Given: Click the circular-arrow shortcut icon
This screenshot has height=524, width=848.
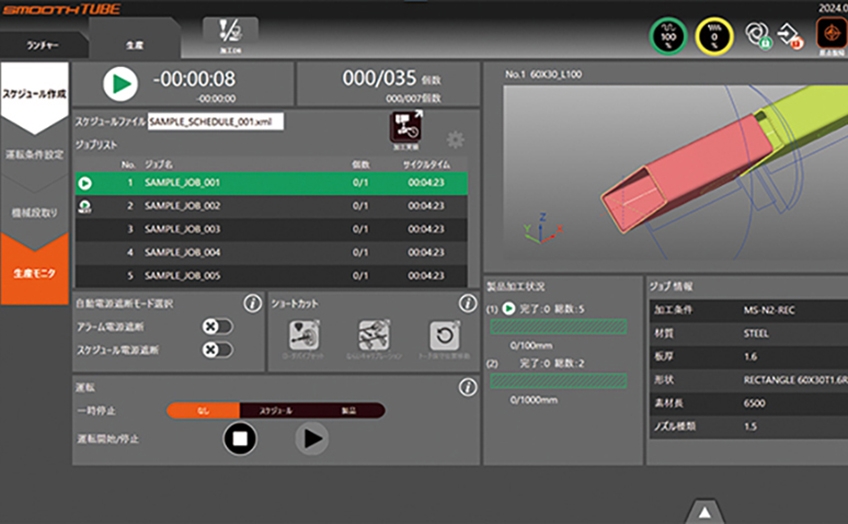Looking at the screenshot, I should coord(443,335).
